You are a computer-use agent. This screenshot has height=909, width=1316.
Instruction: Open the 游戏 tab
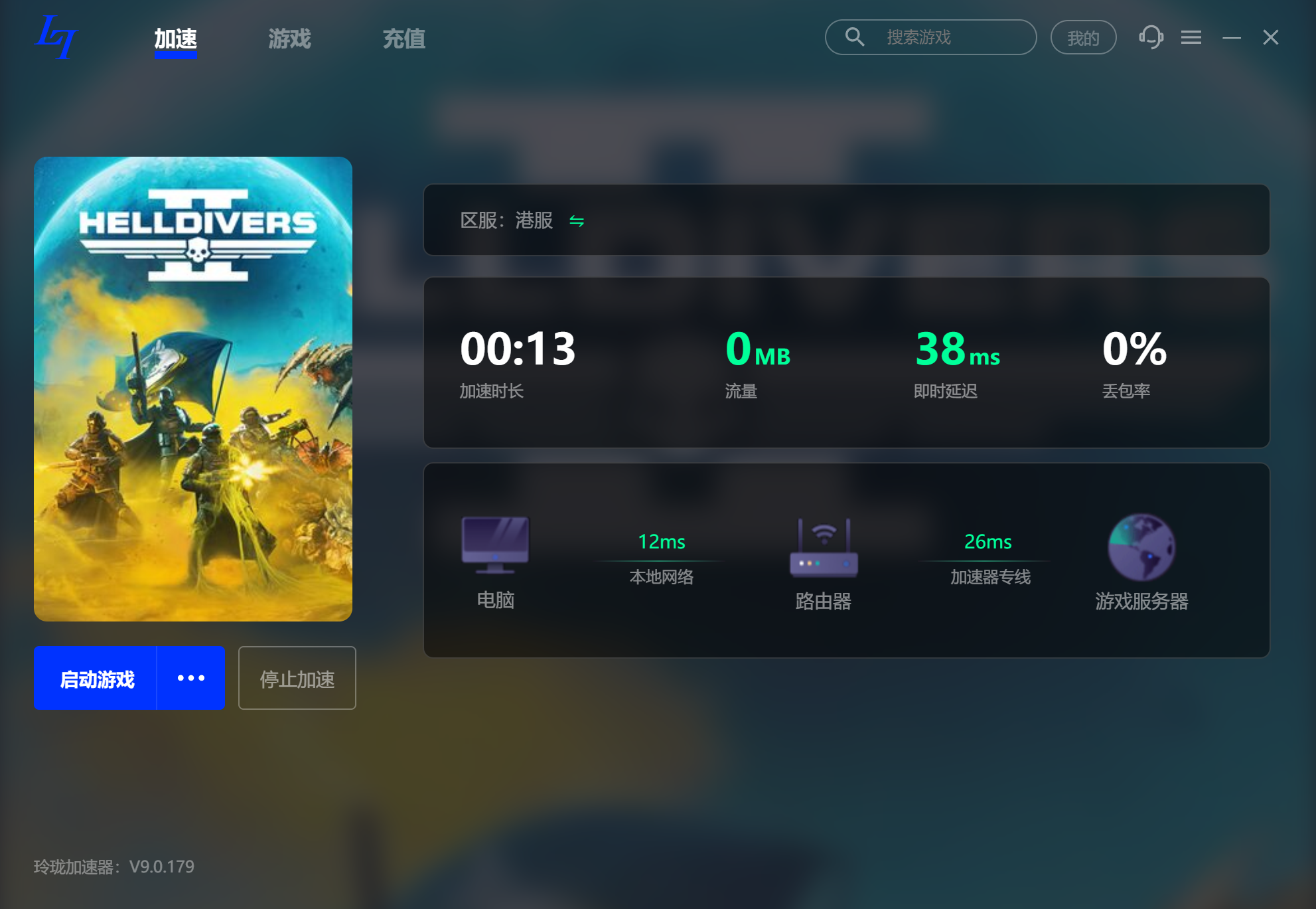pos(289,39)
